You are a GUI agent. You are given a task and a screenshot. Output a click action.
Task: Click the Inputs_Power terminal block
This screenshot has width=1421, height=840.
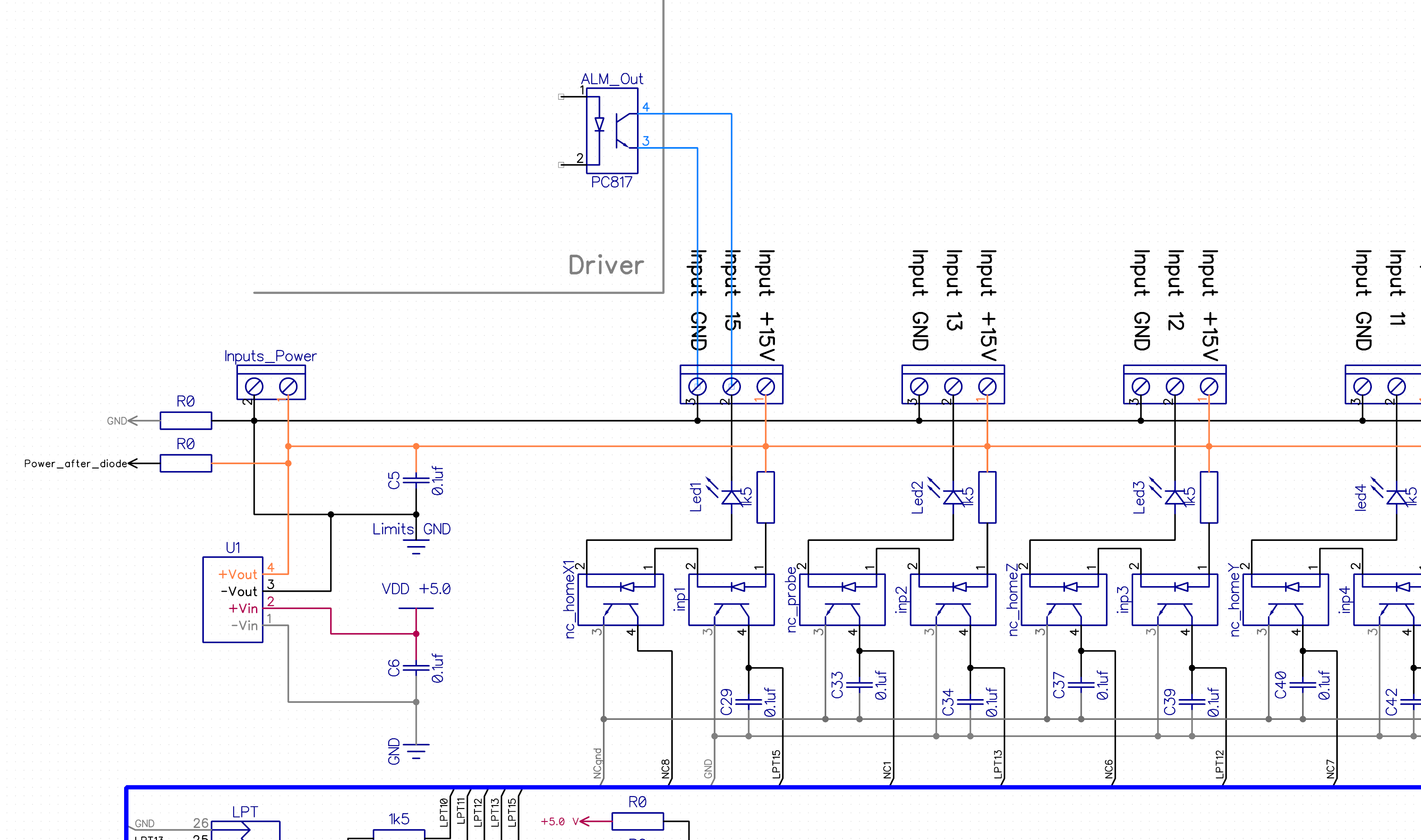(x=271, y=383)
